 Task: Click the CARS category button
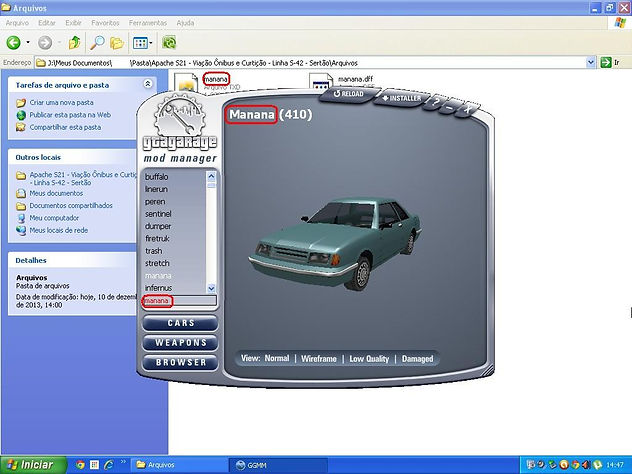tap(180, 323)
